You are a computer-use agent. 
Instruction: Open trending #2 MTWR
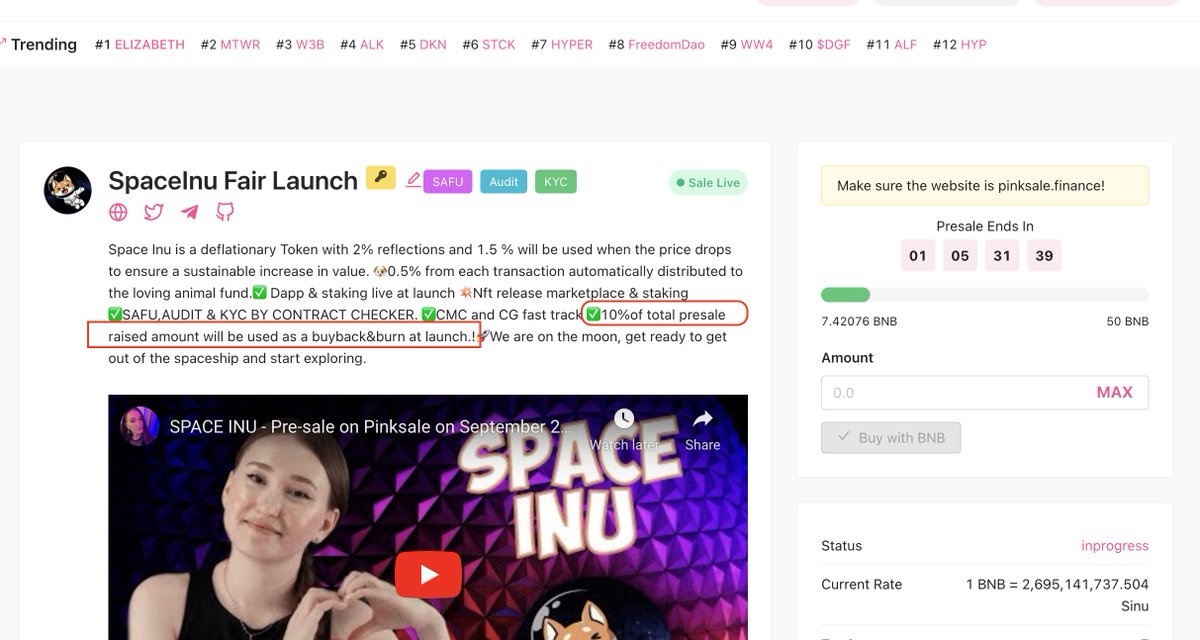coord(230,45)
